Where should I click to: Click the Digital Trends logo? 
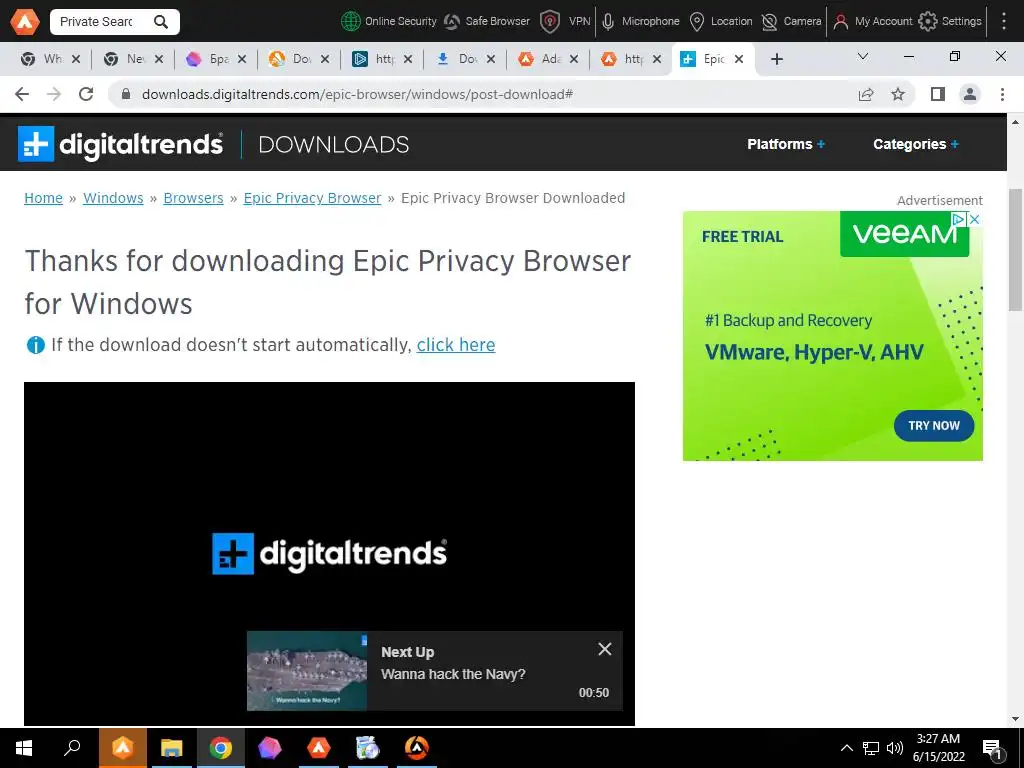tap(121, 144)
